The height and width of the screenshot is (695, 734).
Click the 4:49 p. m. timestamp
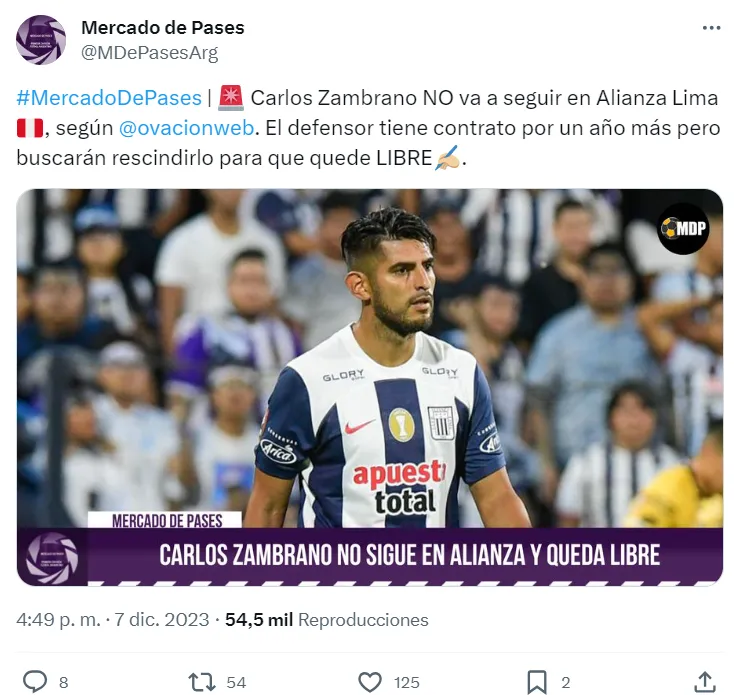click(59, 620)
